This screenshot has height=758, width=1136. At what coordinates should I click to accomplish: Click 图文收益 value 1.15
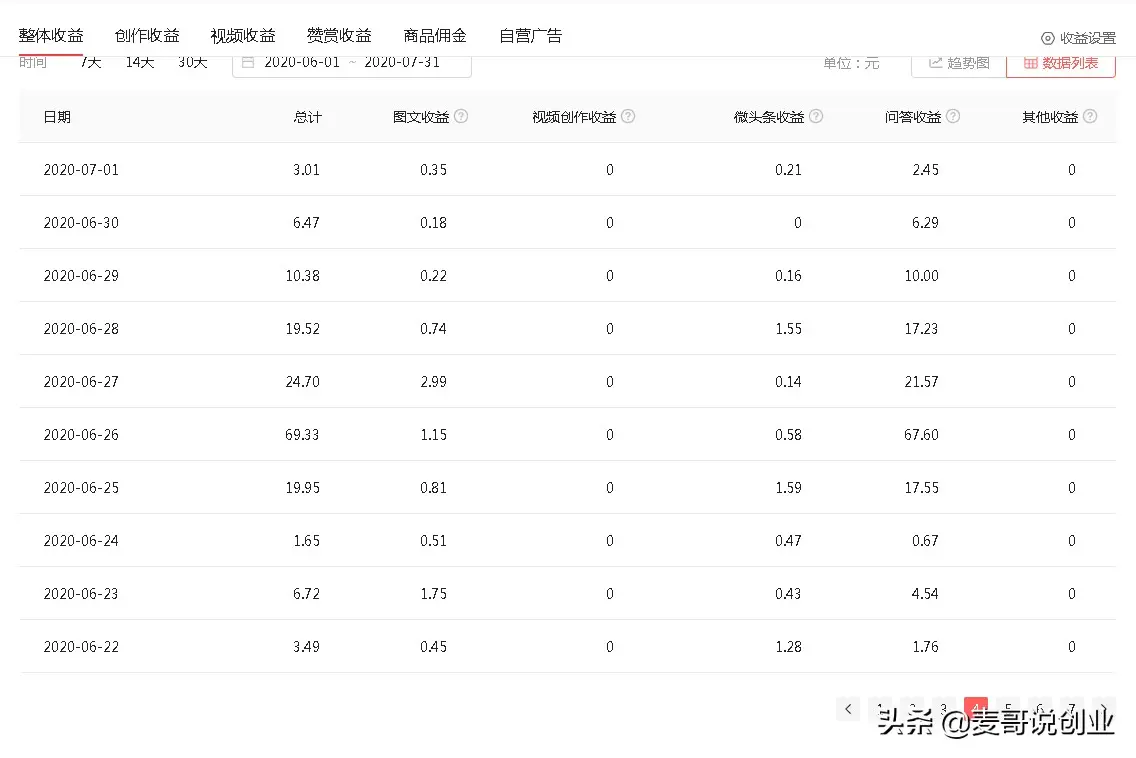click(433, 435)
